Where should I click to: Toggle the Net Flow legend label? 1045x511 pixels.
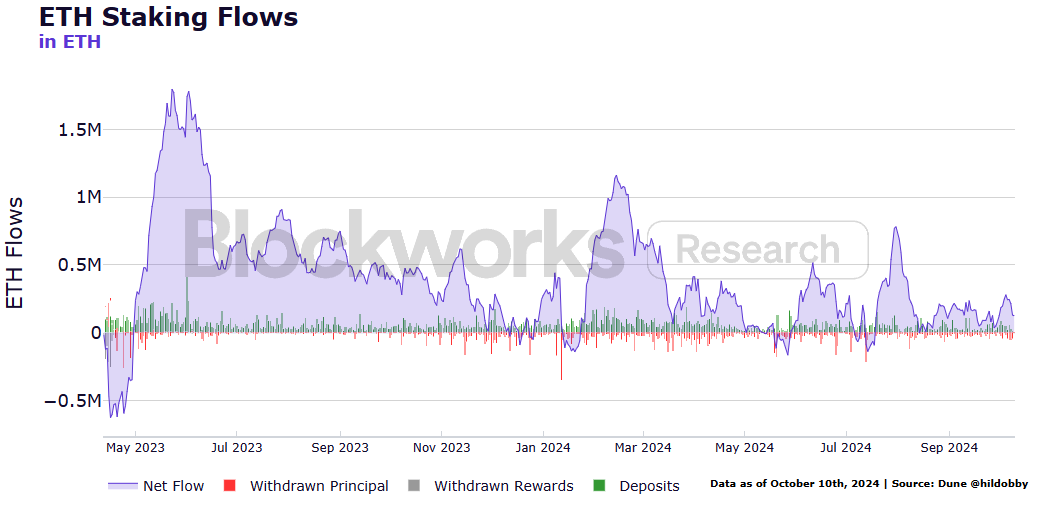[x=173, y=486]
